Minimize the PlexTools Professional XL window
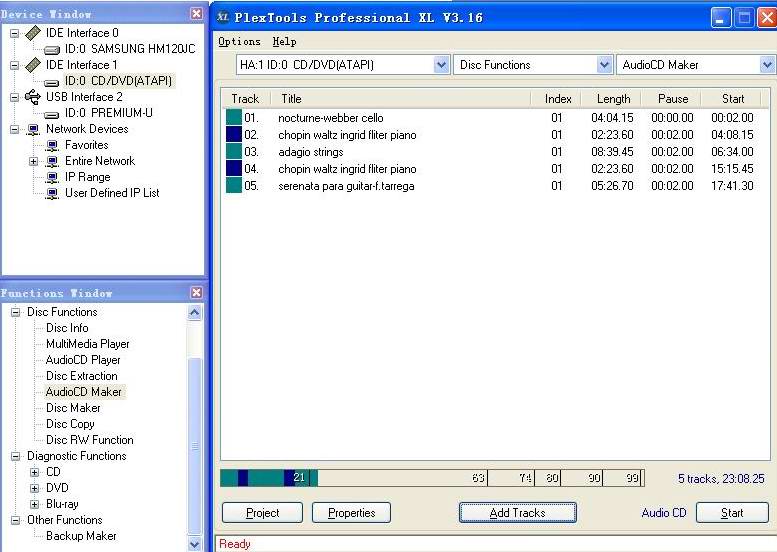Viewport: 777px width, 552px height. [721, 18]
